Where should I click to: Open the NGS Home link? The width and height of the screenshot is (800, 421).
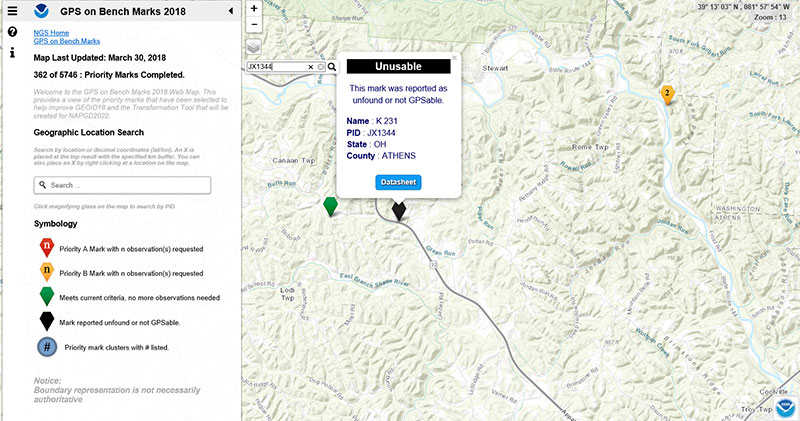click(51, 33)
